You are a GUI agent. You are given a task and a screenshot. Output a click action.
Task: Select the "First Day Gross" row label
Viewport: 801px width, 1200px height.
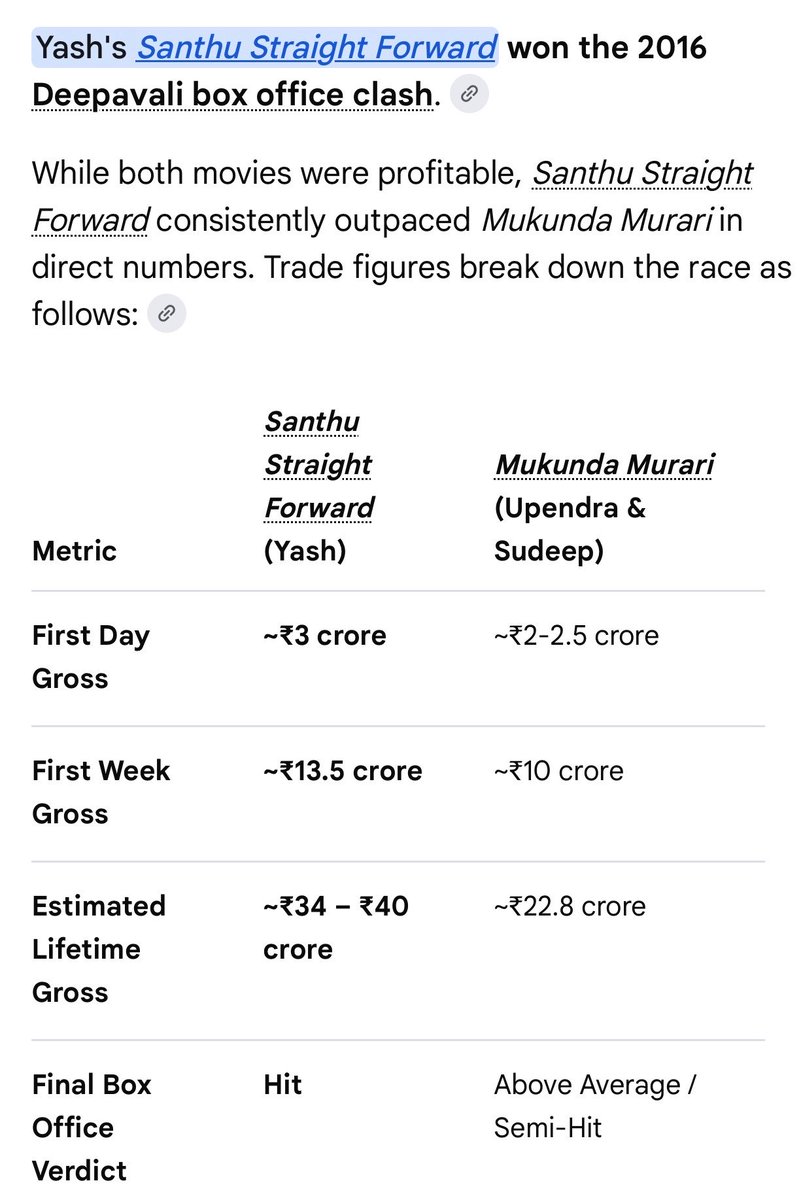tap(90, 657)
